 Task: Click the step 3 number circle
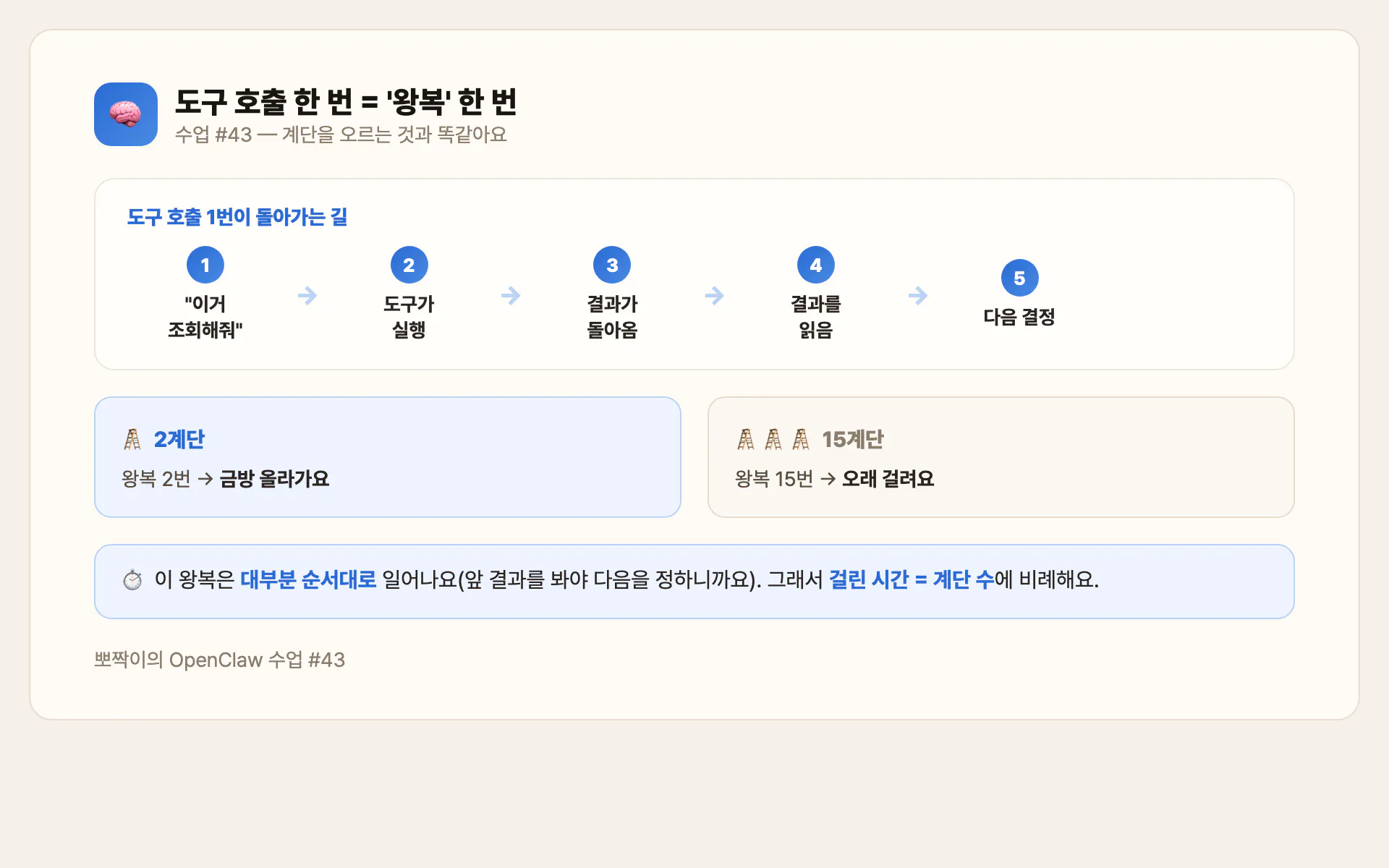(x=612, y=265)
